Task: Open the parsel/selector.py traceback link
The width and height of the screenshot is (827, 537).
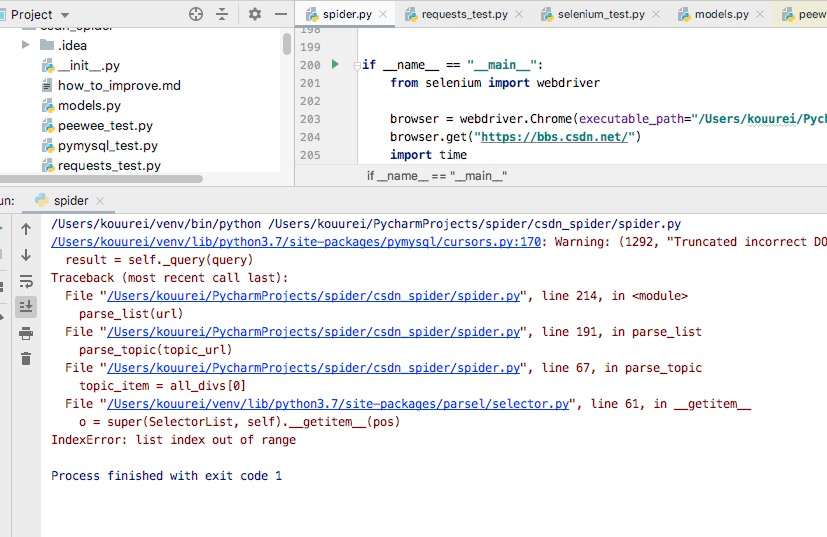Action: click(x=338, y=404)
